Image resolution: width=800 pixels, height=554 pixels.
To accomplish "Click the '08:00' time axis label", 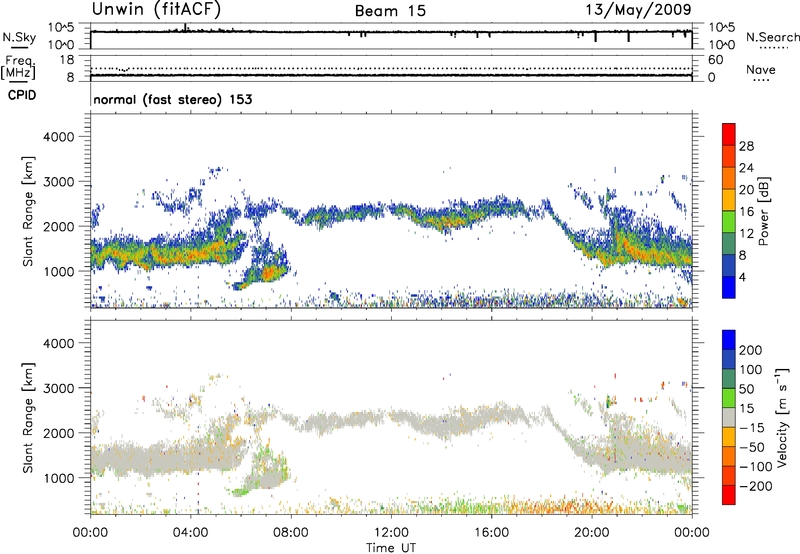I will (x=291, y=532).
